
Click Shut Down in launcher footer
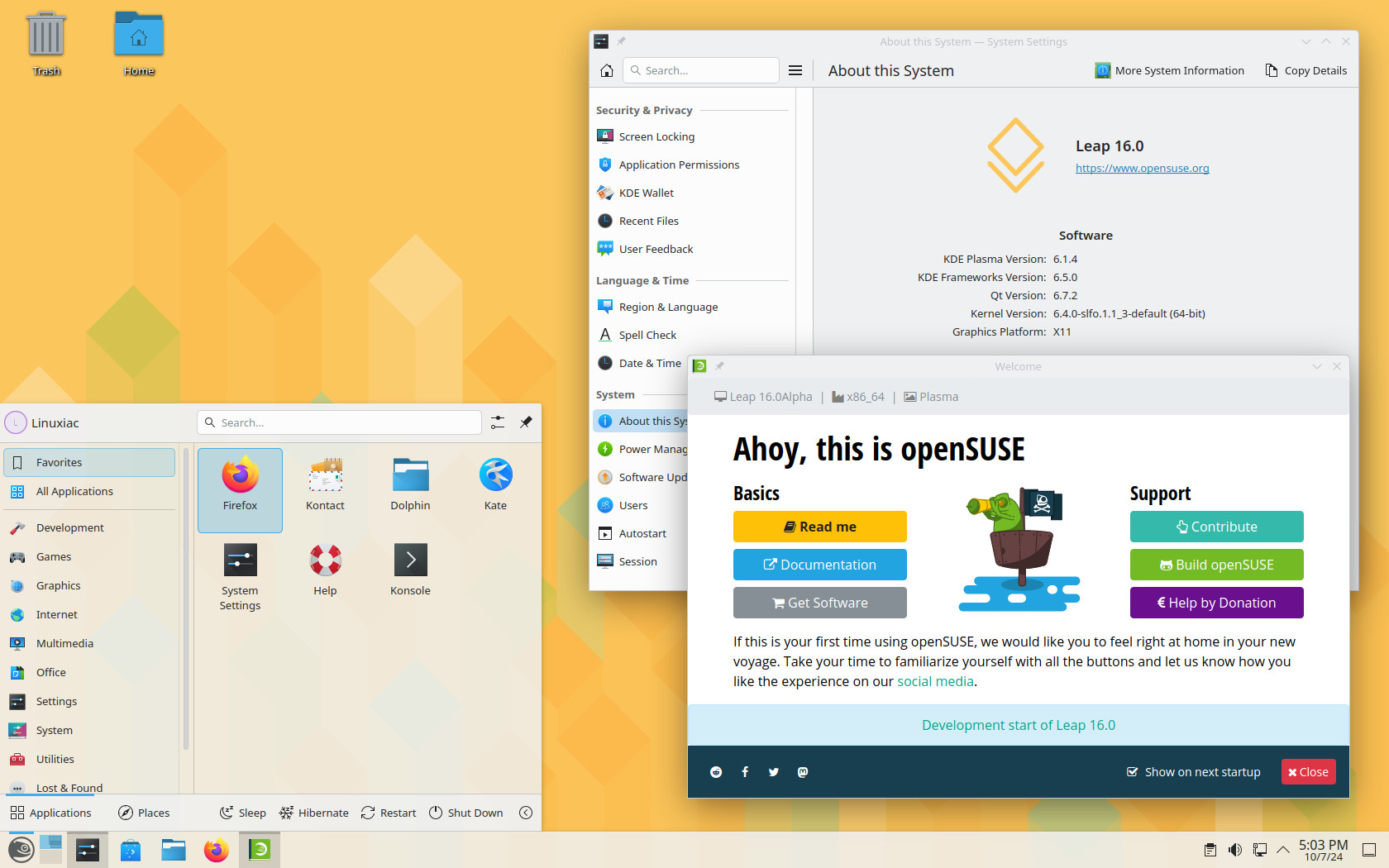(465, 813)
